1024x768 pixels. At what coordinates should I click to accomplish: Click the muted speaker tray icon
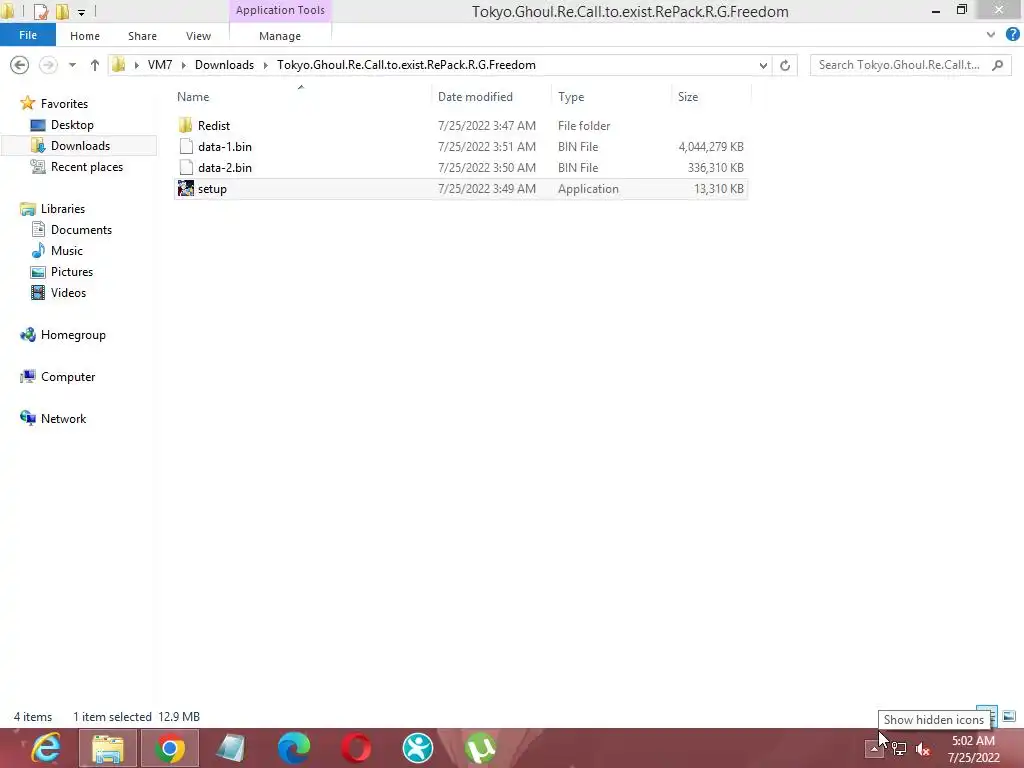(x=922, y=749)
